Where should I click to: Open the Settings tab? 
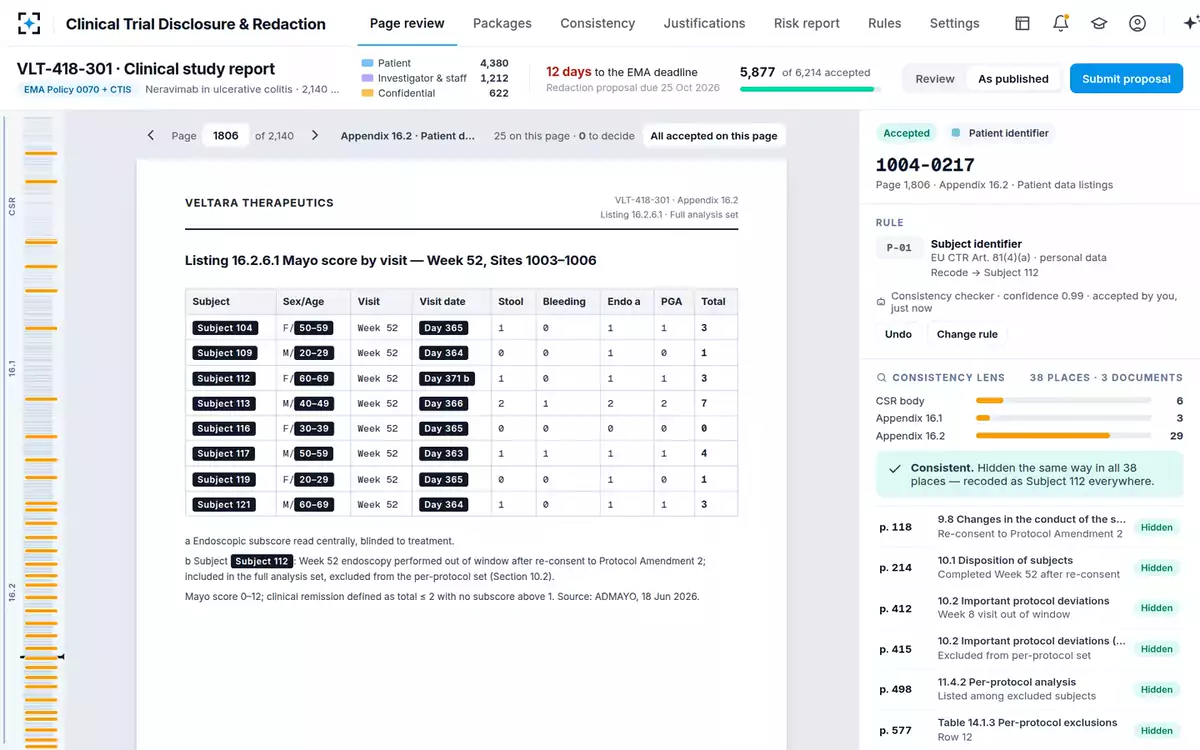tap(954, 23)
